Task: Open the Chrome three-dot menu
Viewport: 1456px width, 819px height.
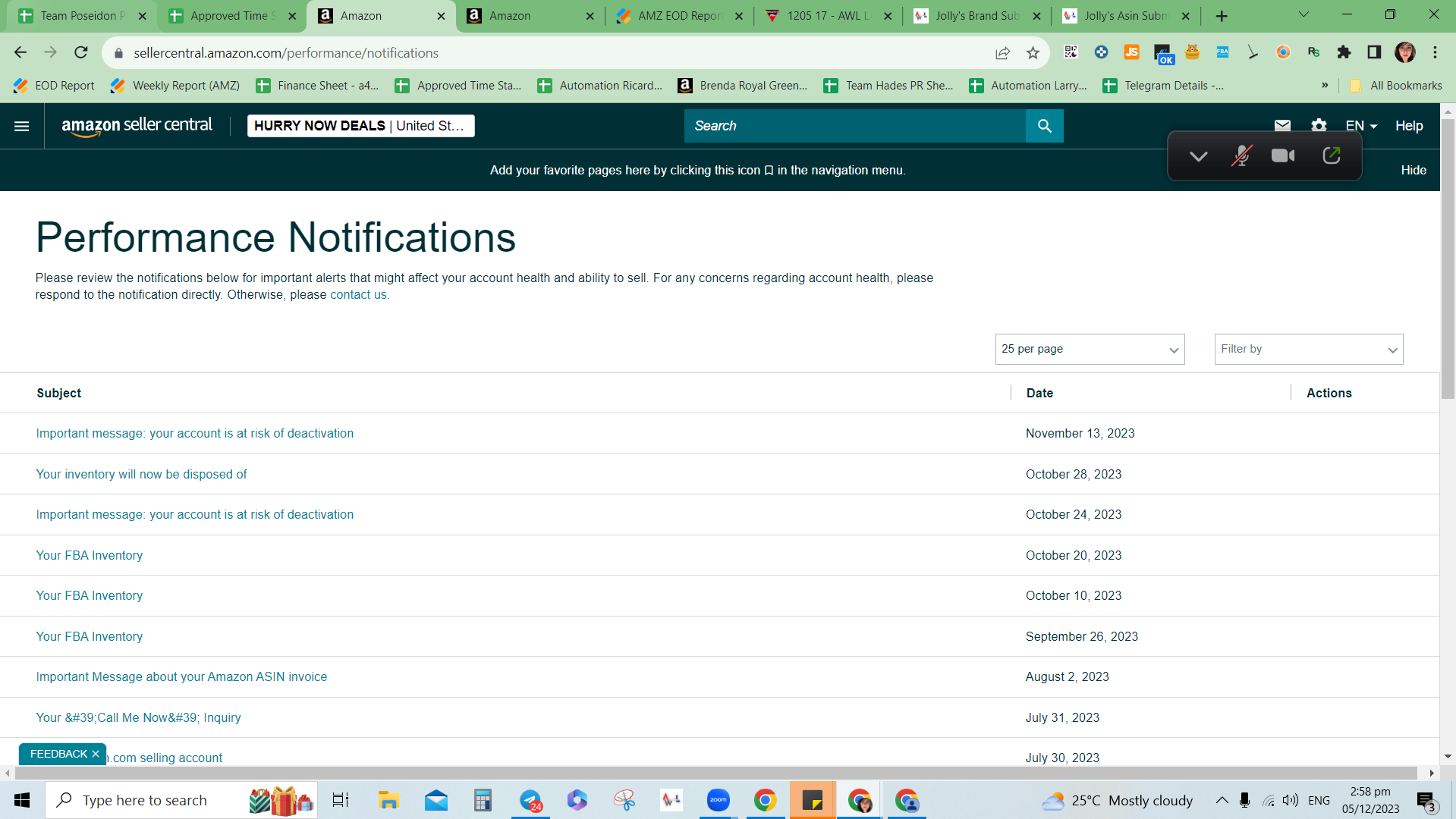Action: click(x=1435, y=52)
